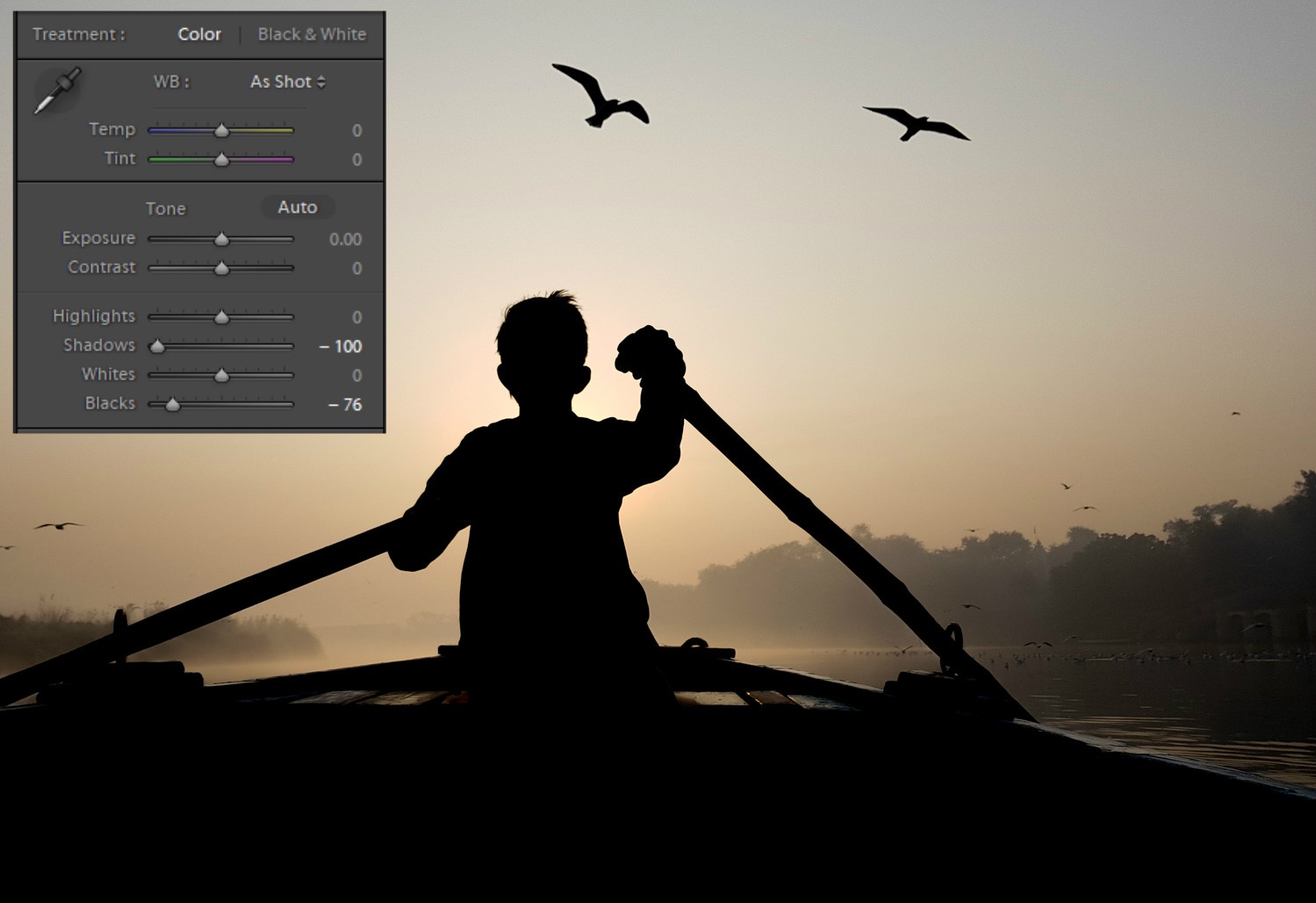Viewport: 1316px width, 903px height.
Task: Click the chevrons beside 'As Shot'
Action: pyautogui.click(x=321, y=82)
